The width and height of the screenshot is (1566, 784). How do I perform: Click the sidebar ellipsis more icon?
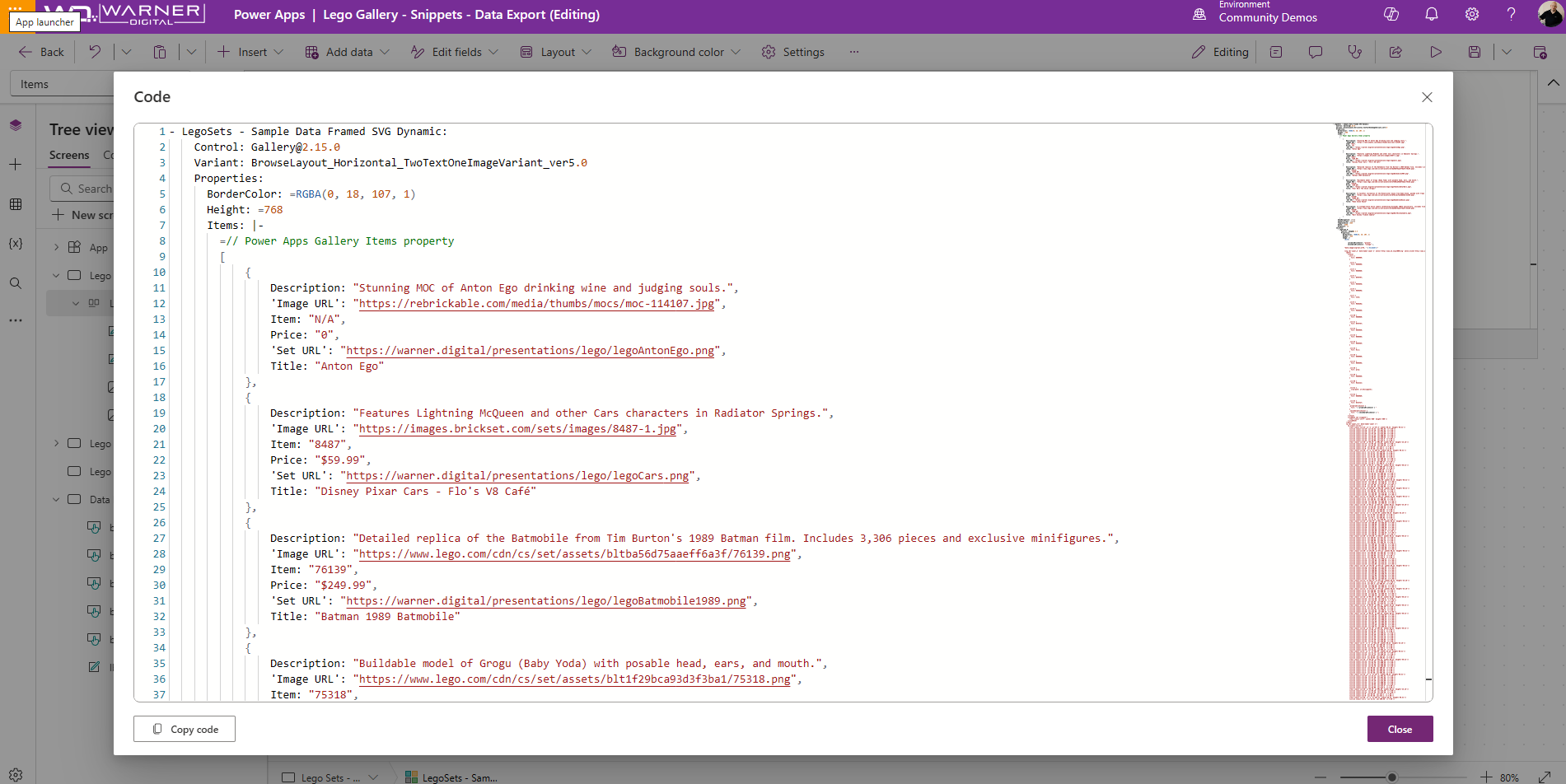(16, 320)
